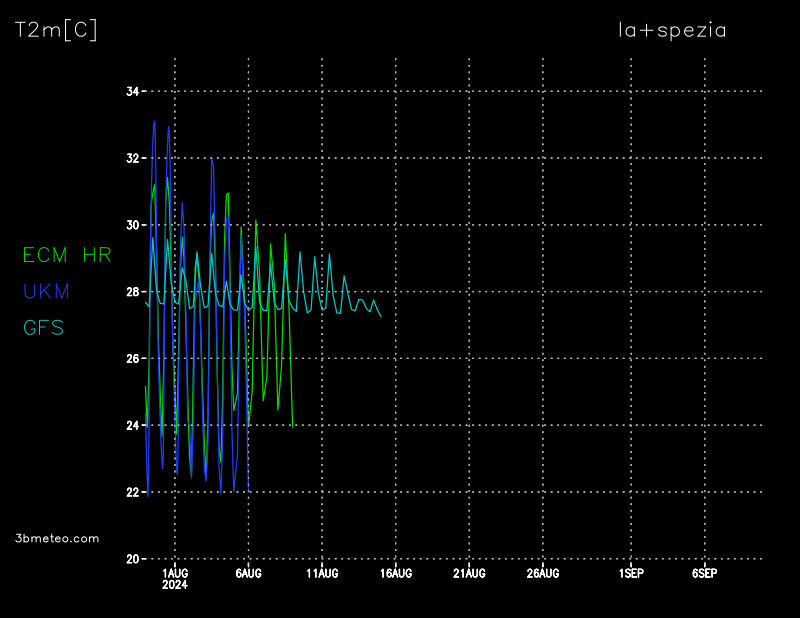Click the 26 temperature tick label

point(132,358)
